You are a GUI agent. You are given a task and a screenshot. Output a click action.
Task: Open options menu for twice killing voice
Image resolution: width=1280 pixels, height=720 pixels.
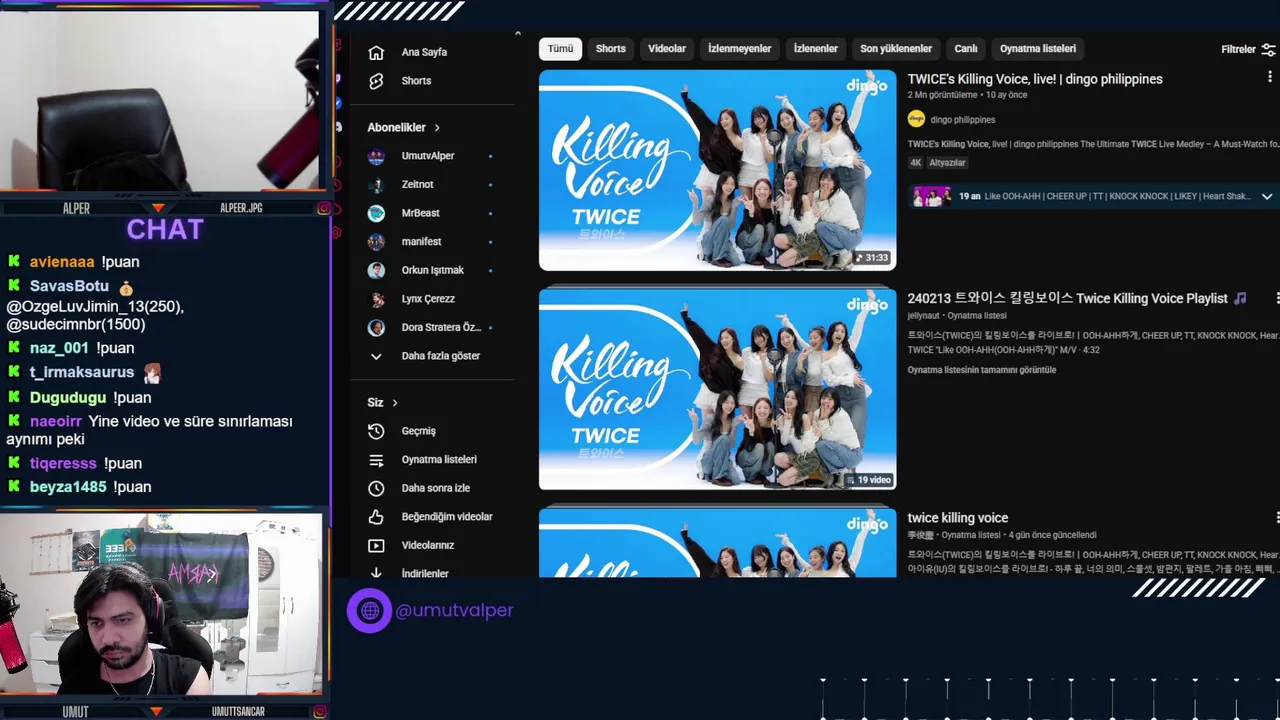point(1277,518)
